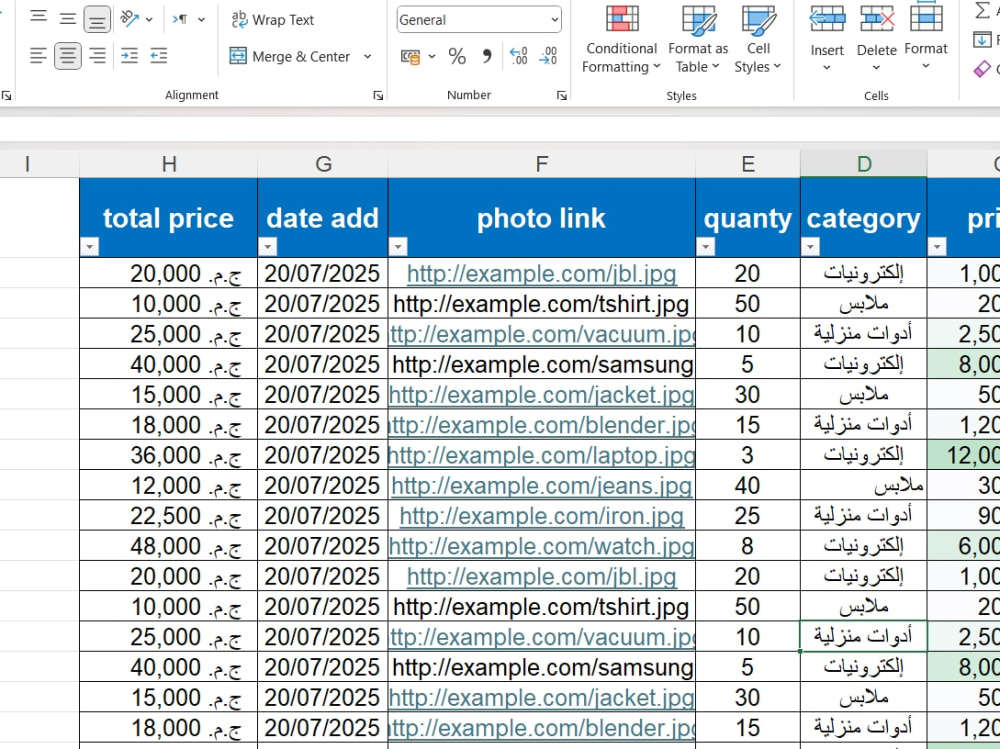Open the iron.jpg hyperlink
The height and width of the screenshot is (749, 1000).
[x=541, y=516]
